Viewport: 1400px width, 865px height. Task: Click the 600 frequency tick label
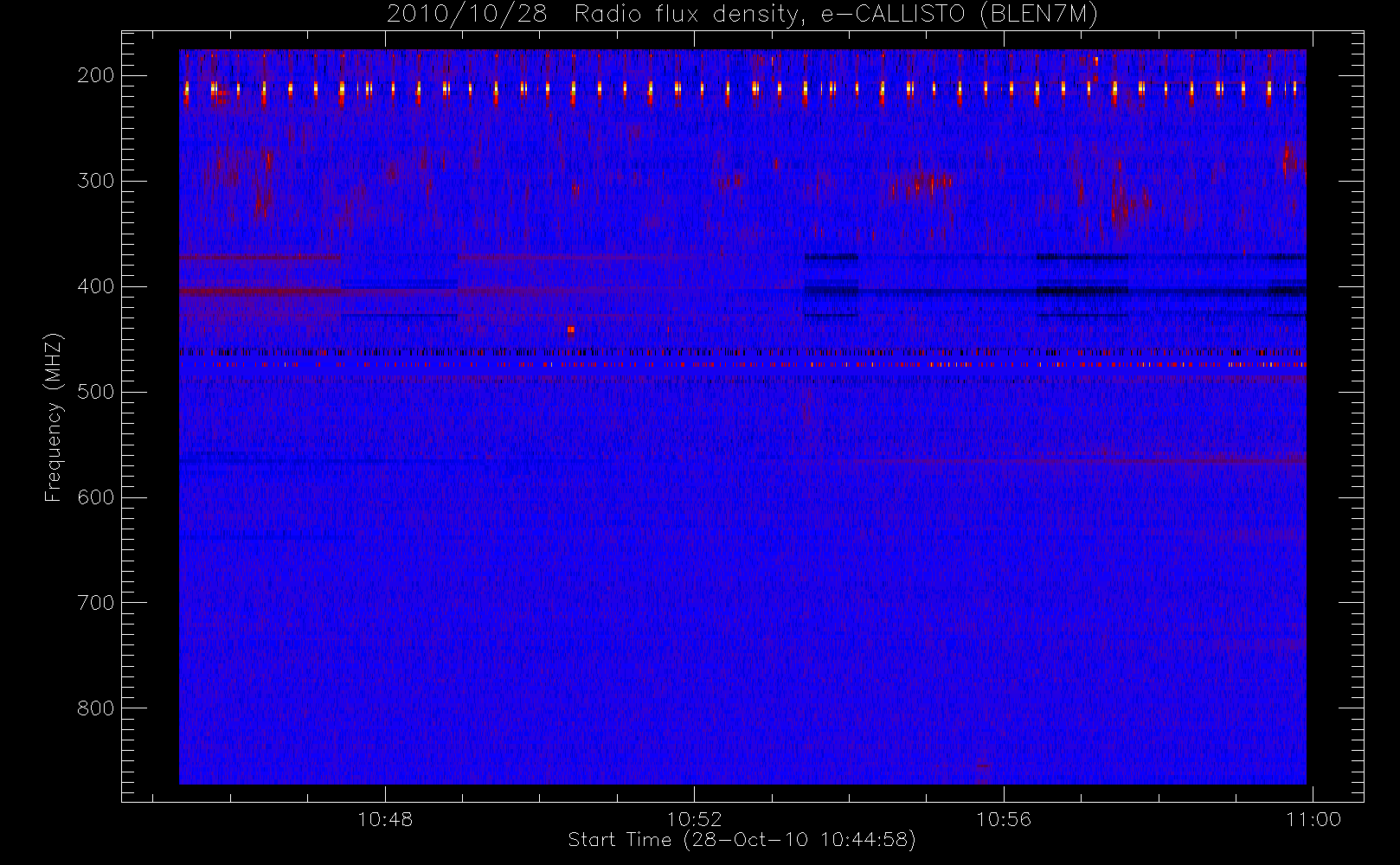(x=96, y=497)
